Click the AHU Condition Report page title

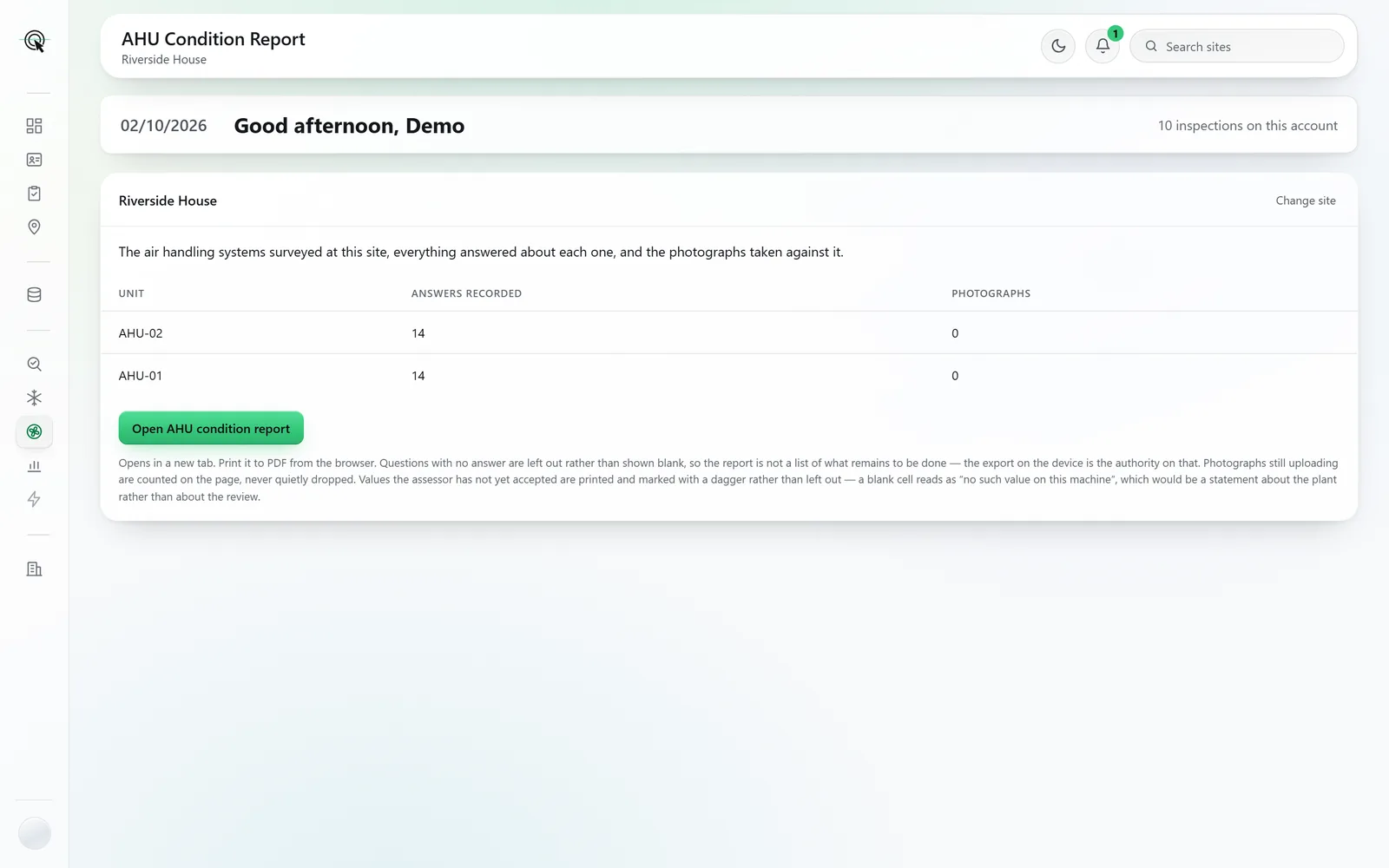(214, 39)
